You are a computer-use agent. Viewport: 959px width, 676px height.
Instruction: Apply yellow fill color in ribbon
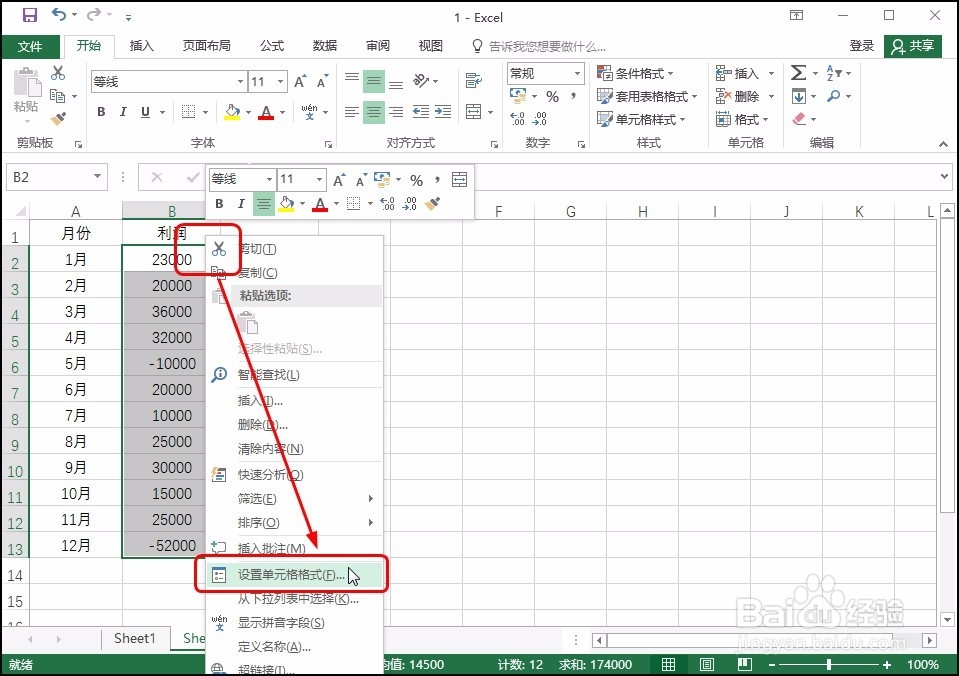pyautogui.click(x=232, y=111)
